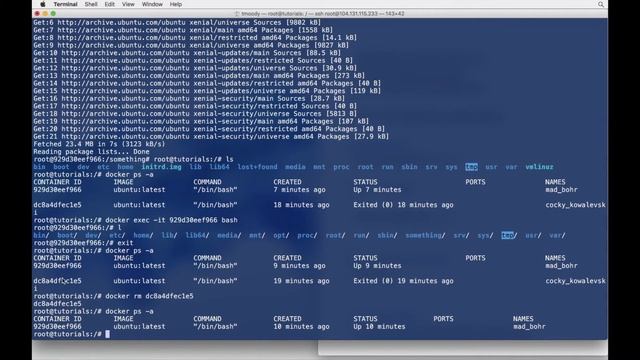Click 'initrd.img' in the ls output
This screenshot has width=640, height=360.
[161, 167]
